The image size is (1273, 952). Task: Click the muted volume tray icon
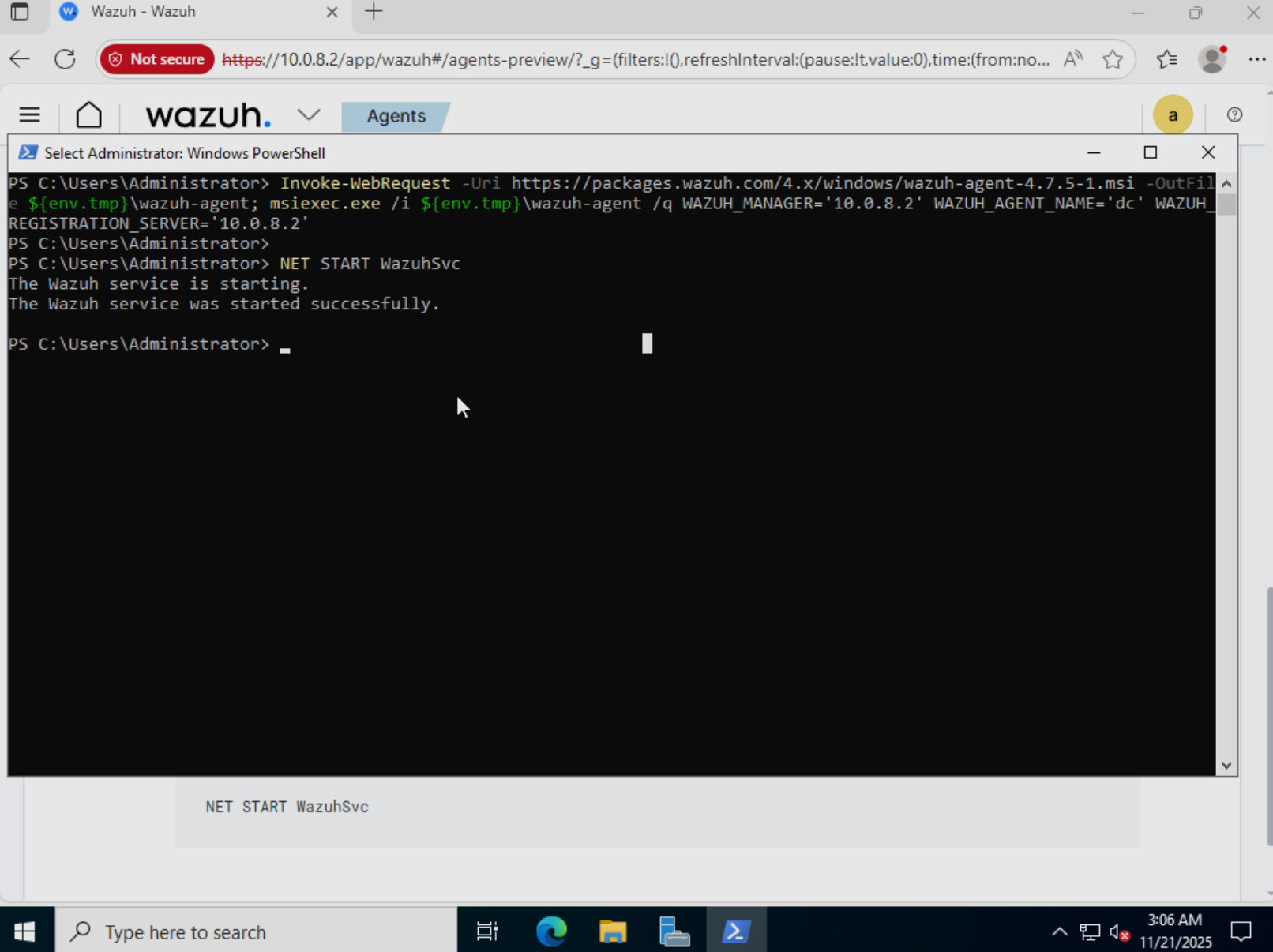coord(1119,932)
